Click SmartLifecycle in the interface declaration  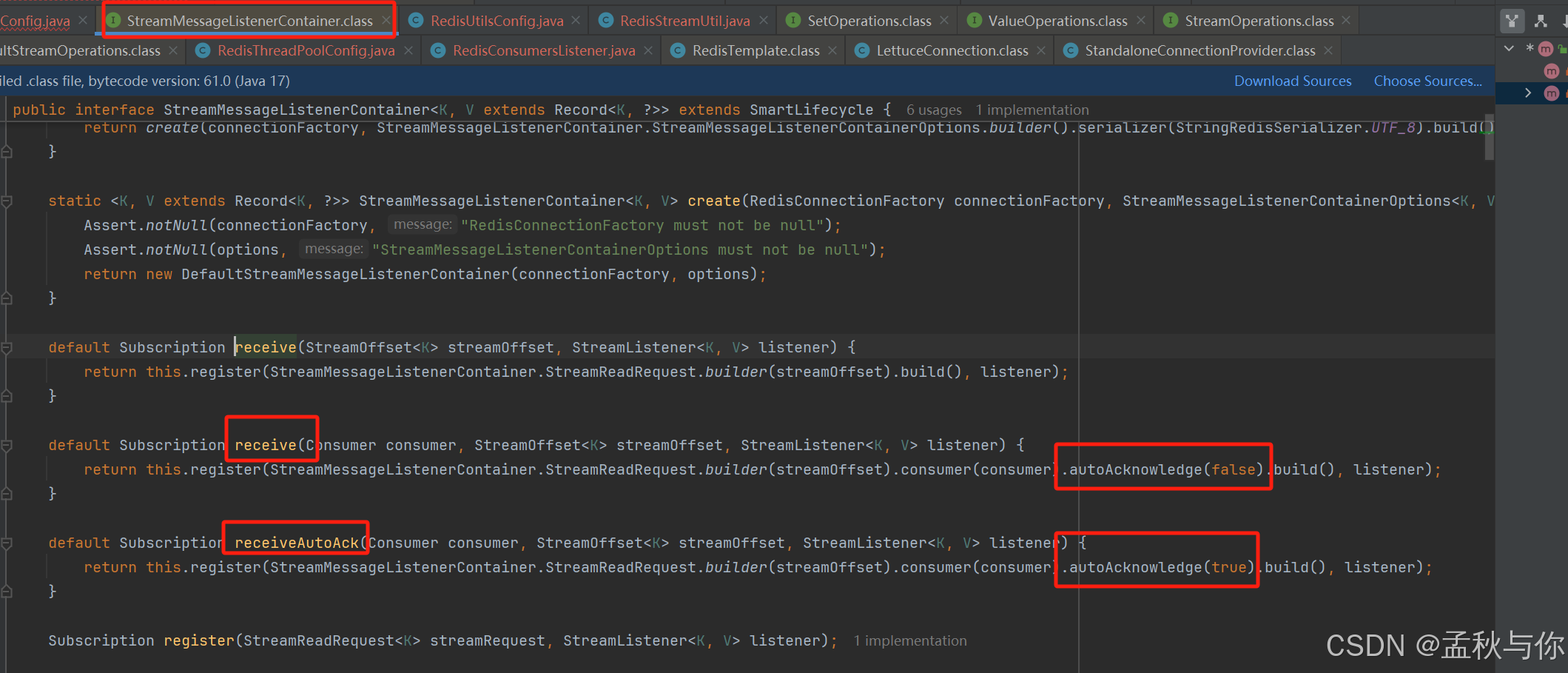(811, 110)
